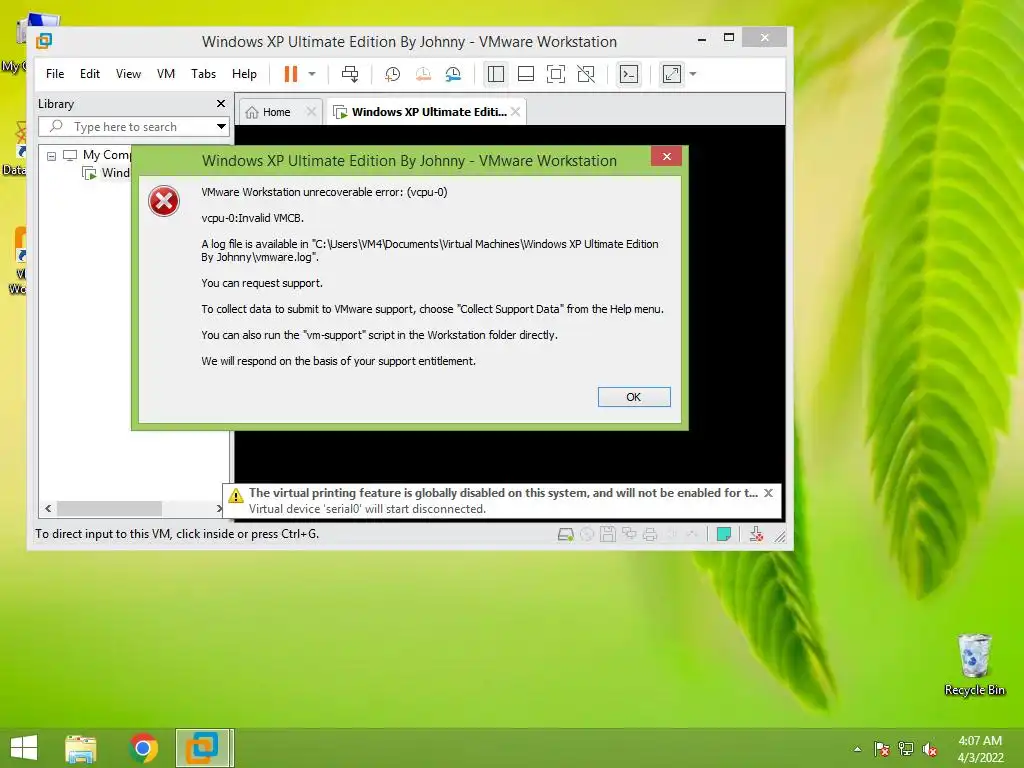Launch Google Chrome from the taskbar

click(143, 748)
